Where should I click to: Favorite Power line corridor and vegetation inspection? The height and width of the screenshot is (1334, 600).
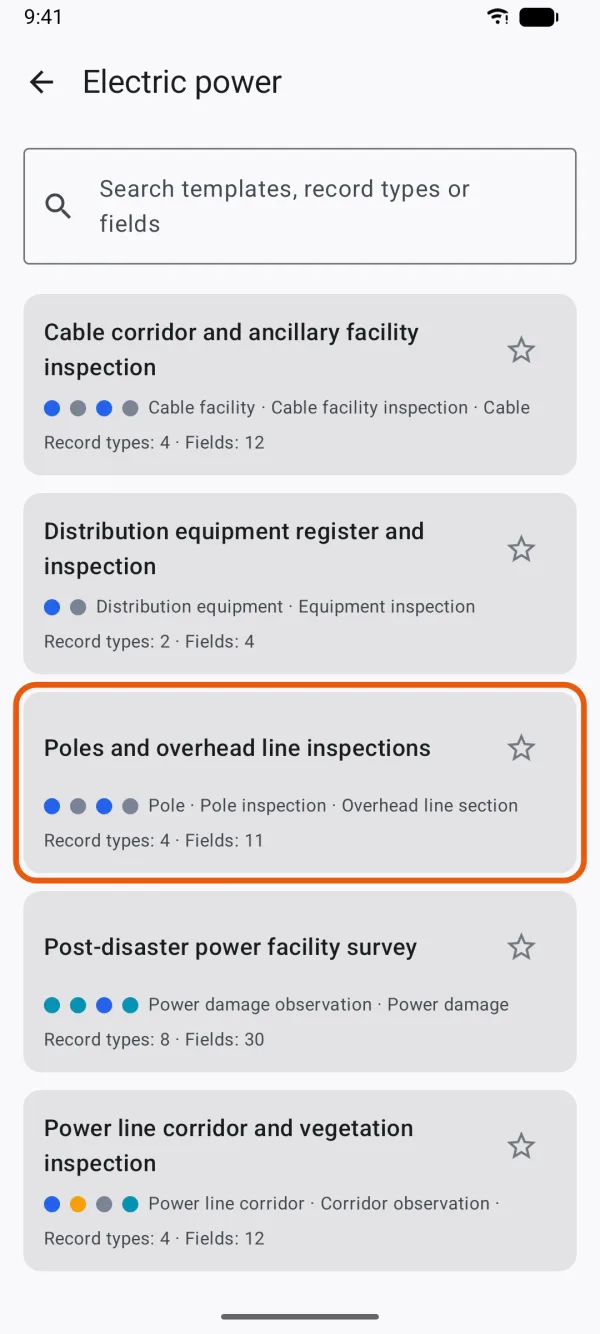click(x=521, y=1146)
